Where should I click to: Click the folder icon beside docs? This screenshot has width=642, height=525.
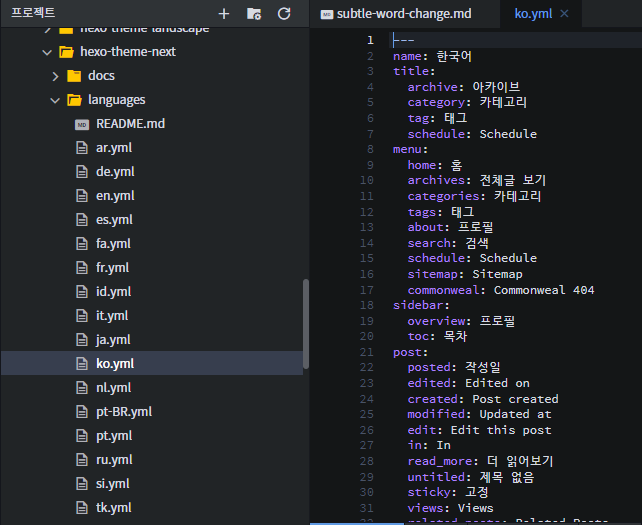pyautogui.click(x=74, y=76)
